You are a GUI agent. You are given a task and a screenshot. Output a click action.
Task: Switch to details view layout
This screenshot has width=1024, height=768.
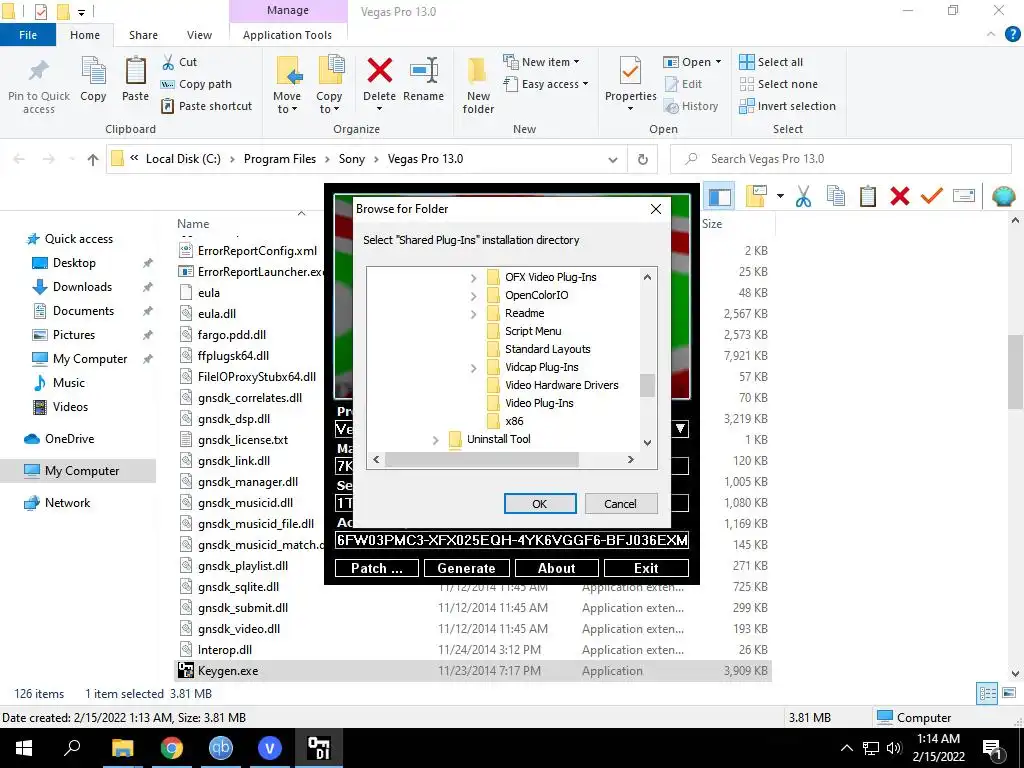(x=987, y=694)
